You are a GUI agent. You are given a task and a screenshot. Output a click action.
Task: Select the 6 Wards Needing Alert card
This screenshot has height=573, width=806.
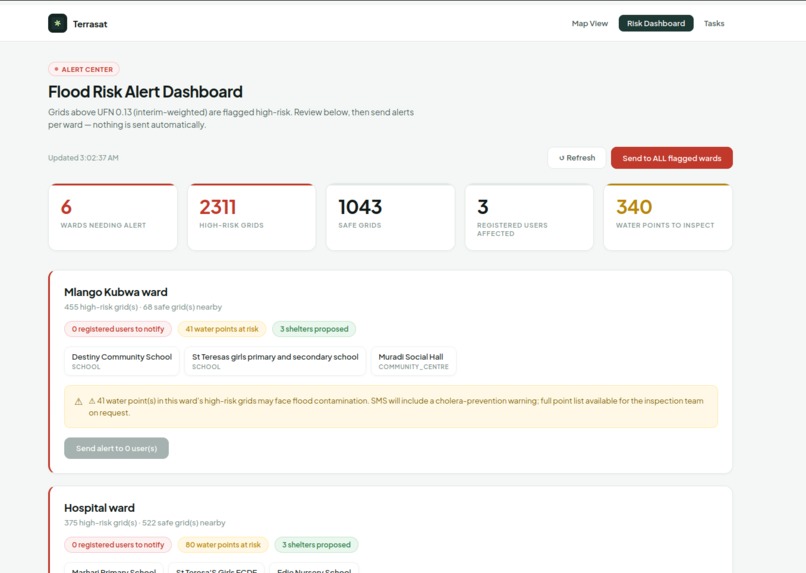(113, 217)
